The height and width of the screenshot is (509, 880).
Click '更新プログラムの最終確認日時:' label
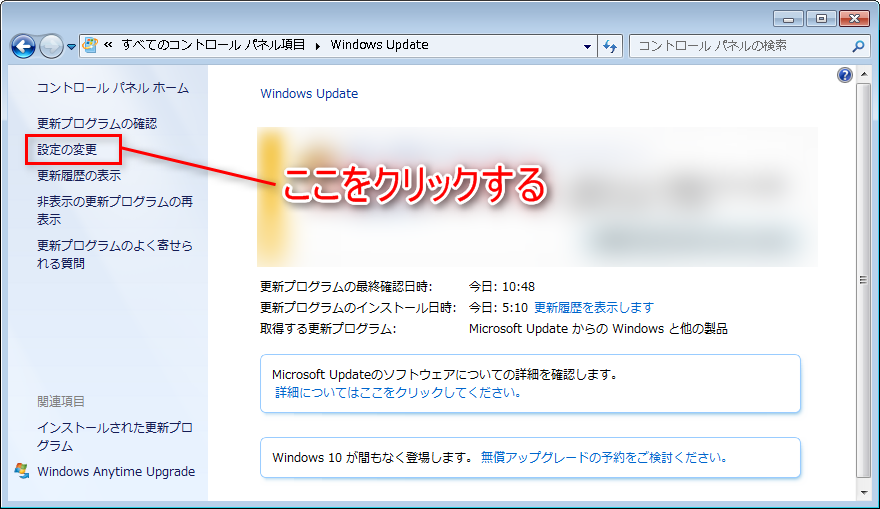point(346,287)
